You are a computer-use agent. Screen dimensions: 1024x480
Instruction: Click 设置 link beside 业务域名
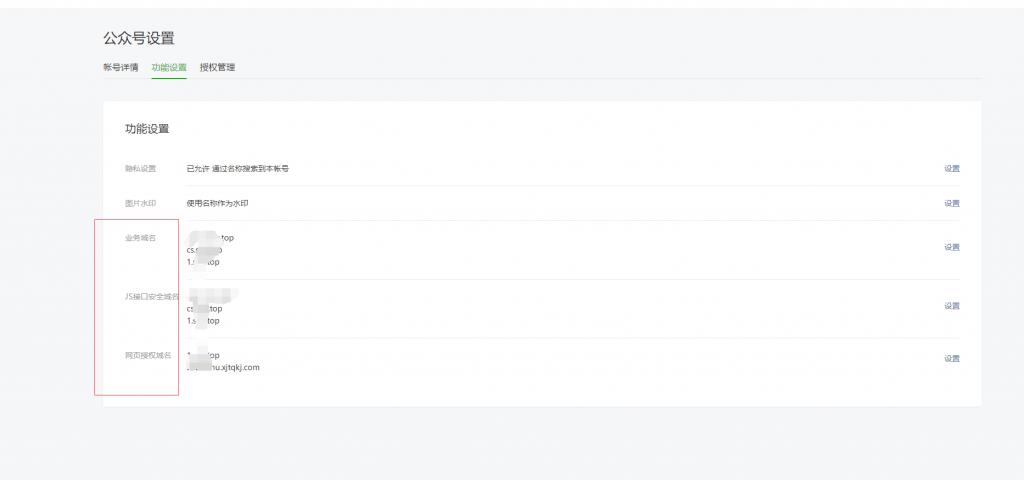click(951, 247)
